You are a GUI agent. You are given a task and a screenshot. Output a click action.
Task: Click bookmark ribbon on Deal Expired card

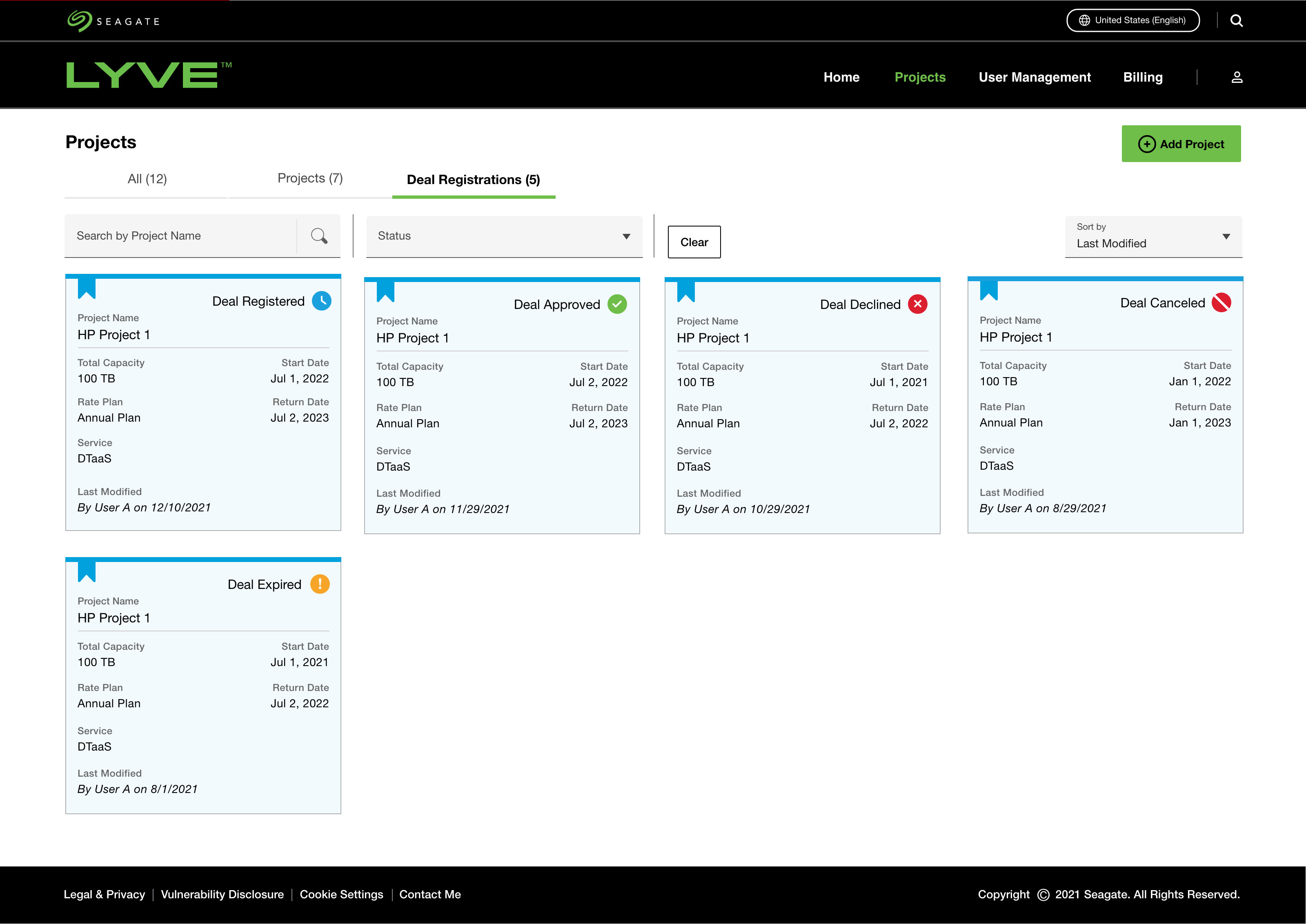click(x=87, y=571)
